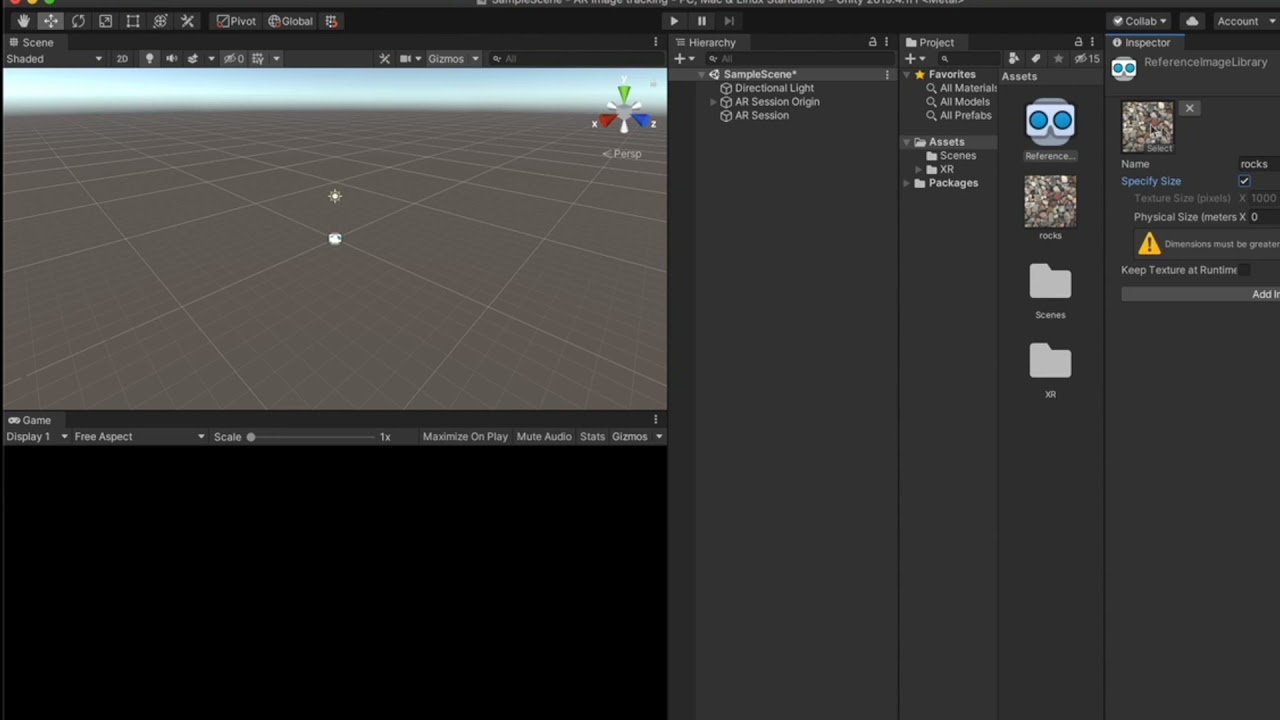Step one frame forward

[729, 21]
